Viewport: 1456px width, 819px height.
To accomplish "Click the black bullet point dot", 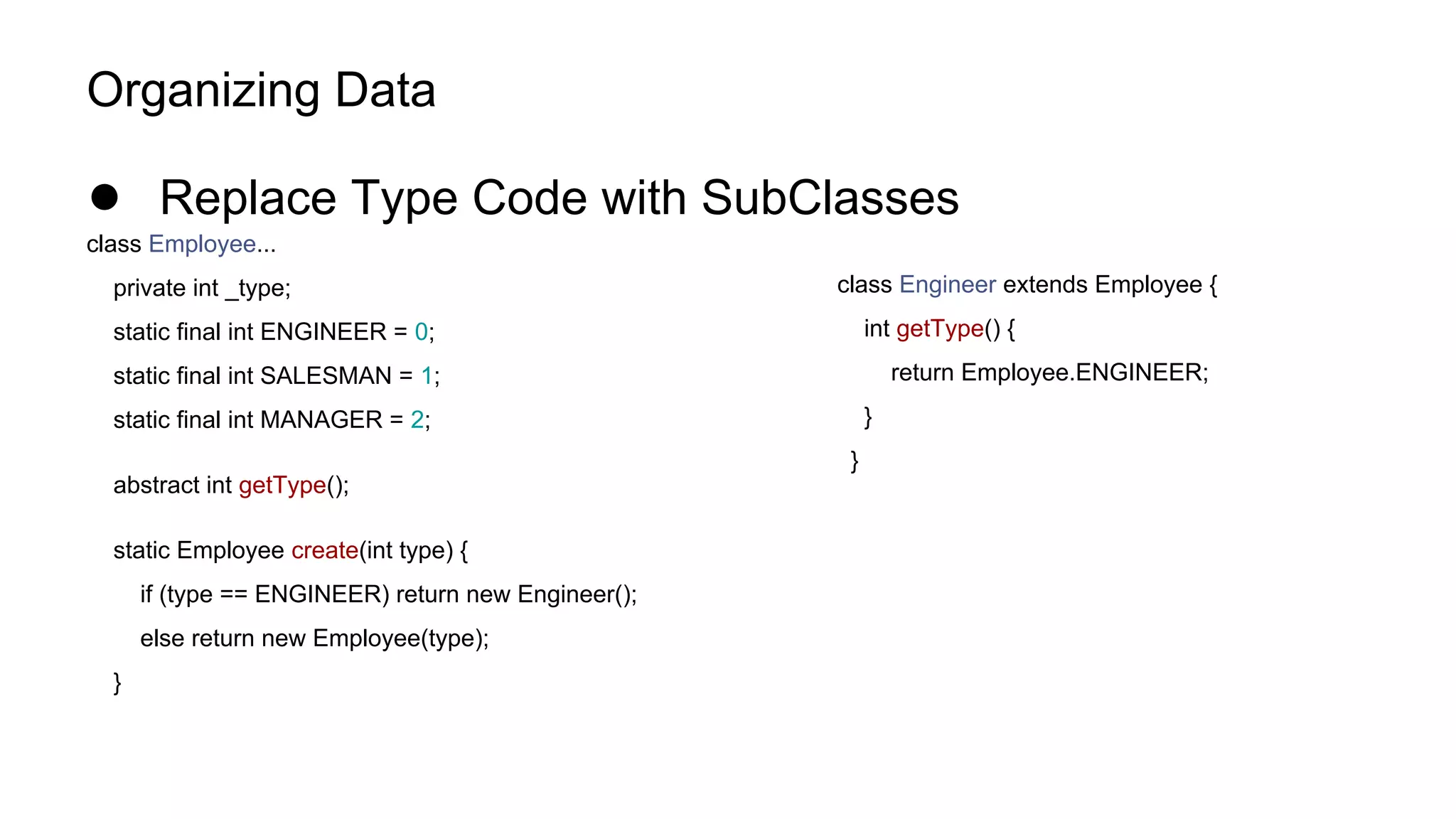I will (x=105, y=198).
